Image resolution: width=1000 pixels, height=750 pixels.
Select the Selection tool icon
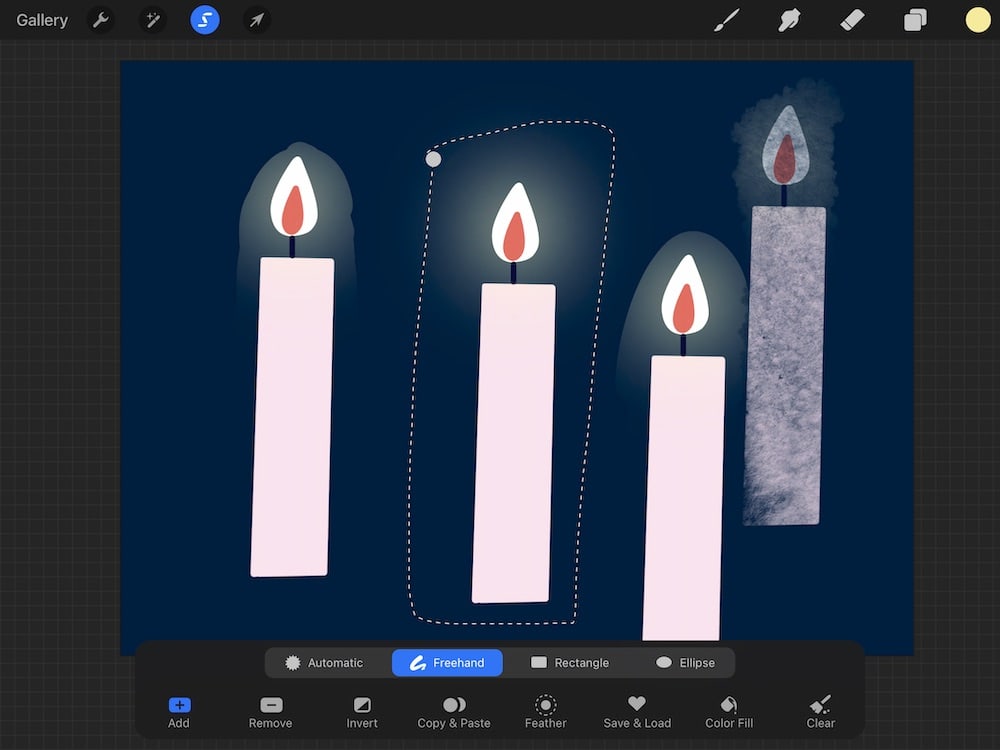204,20
